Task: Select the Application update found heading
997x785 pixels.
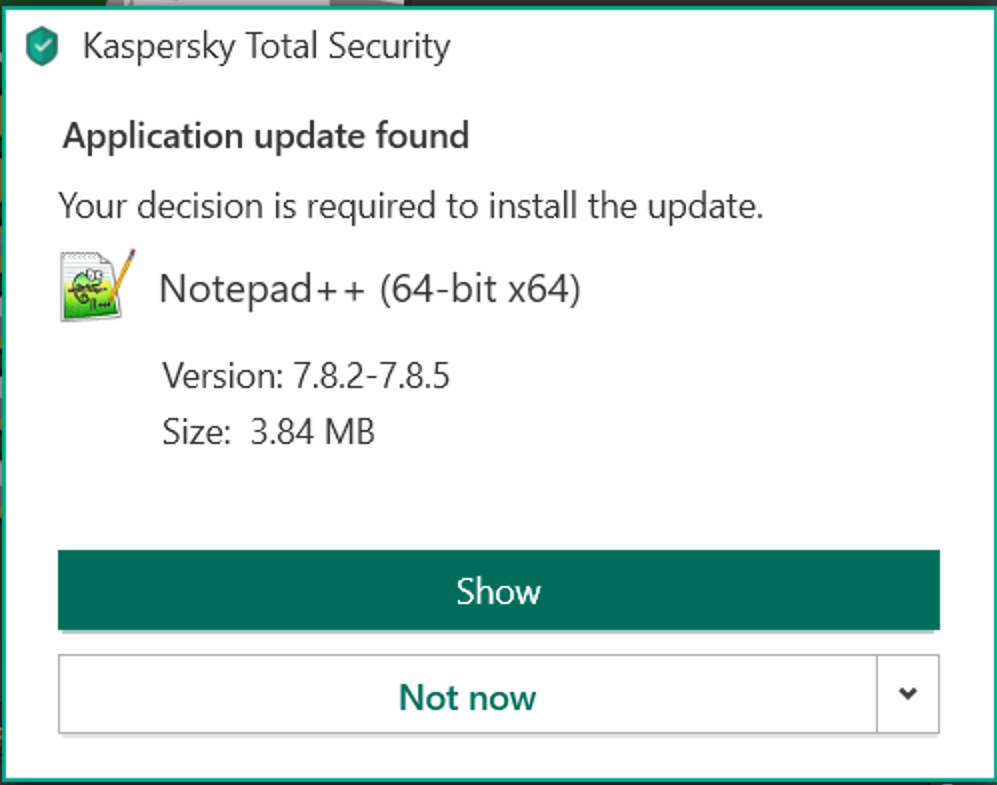Action: 266,135
